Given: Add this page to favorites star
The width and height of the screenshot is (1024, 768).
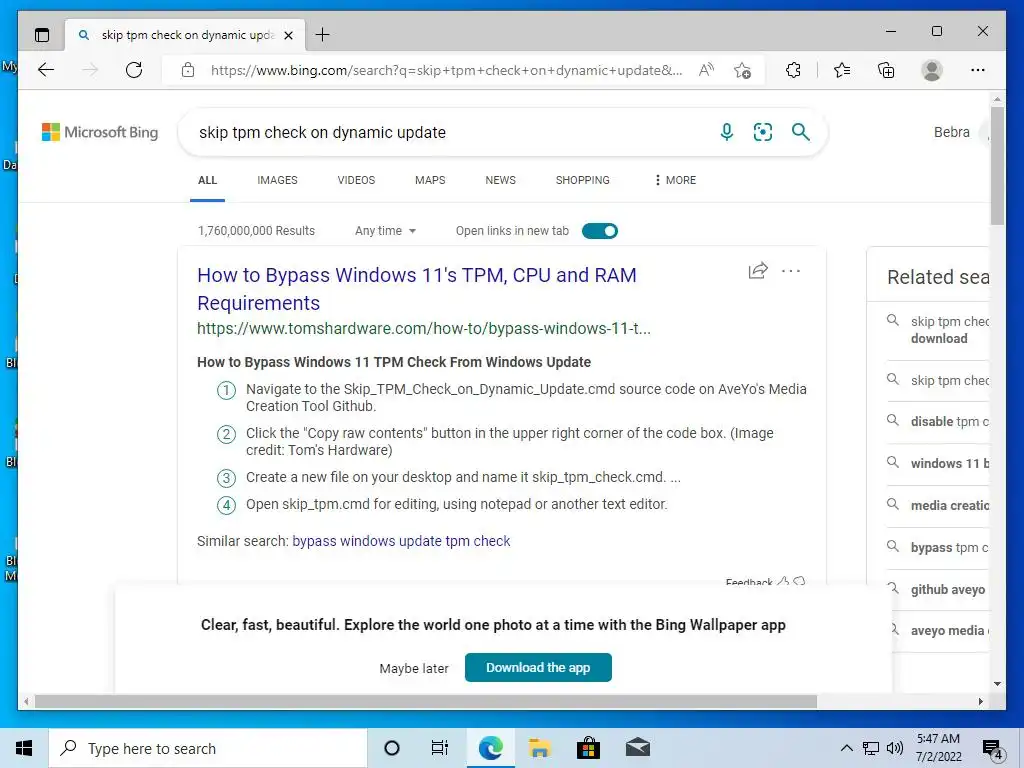Looking at the screenshot, I should 742,70.
